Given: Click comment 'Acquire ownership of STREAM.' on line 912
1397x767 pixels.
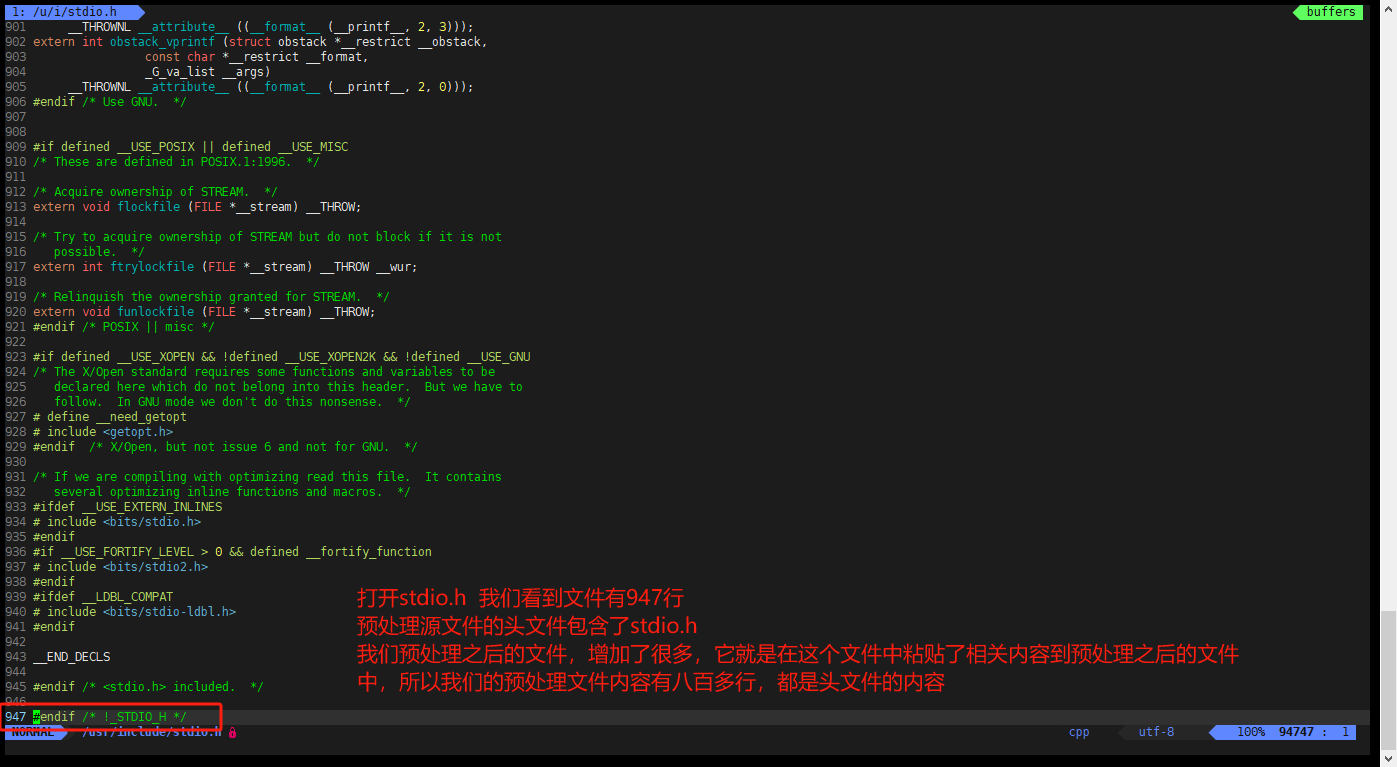Looking at the screenshot, I should pyautogui.click(x=155, y=192).
